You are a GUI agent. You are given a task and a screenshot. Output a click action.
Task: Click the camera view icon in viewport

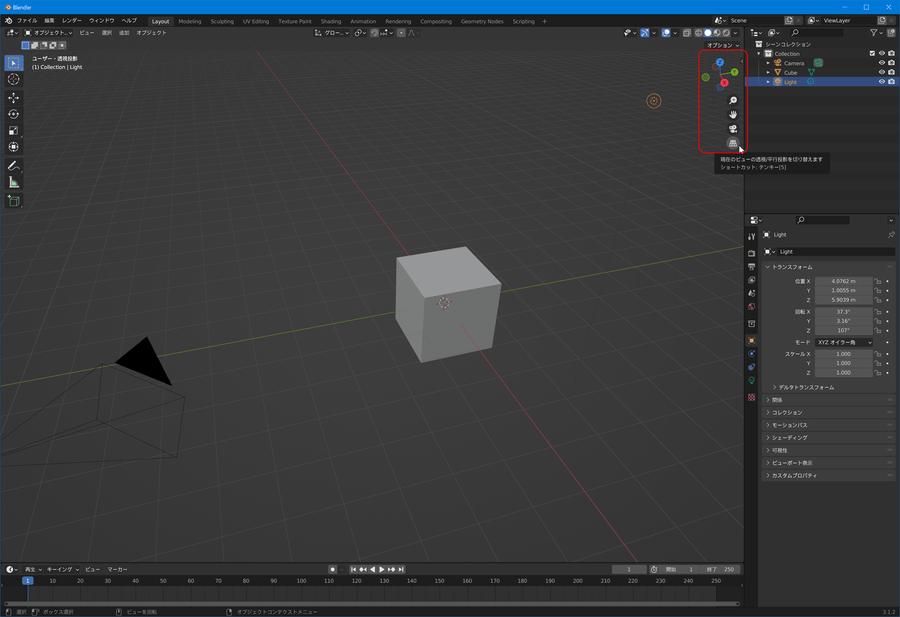tap(733, 129)
